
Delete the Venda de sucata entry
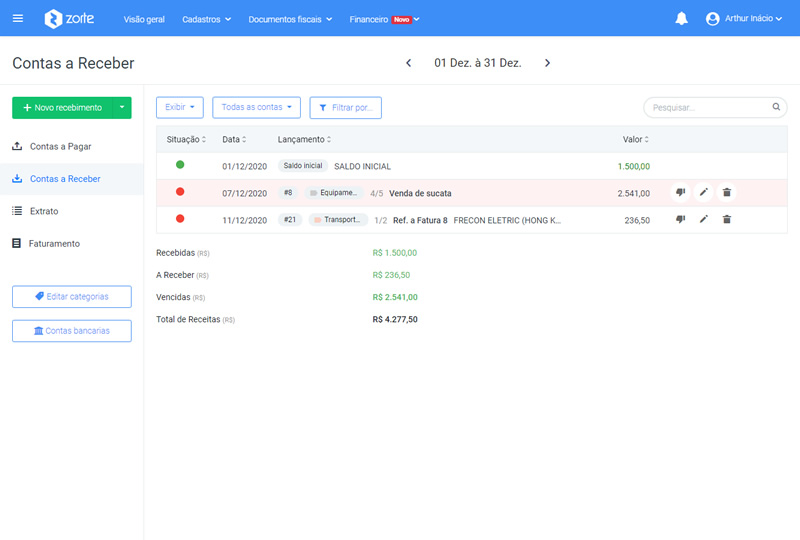point(727,192)
